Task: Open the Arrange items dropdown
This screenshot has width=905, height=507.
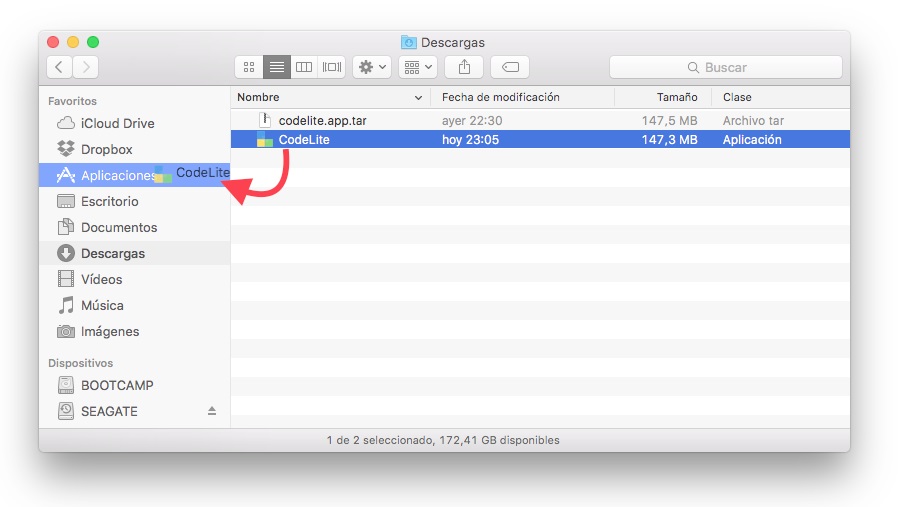Action: click(418, 67)
